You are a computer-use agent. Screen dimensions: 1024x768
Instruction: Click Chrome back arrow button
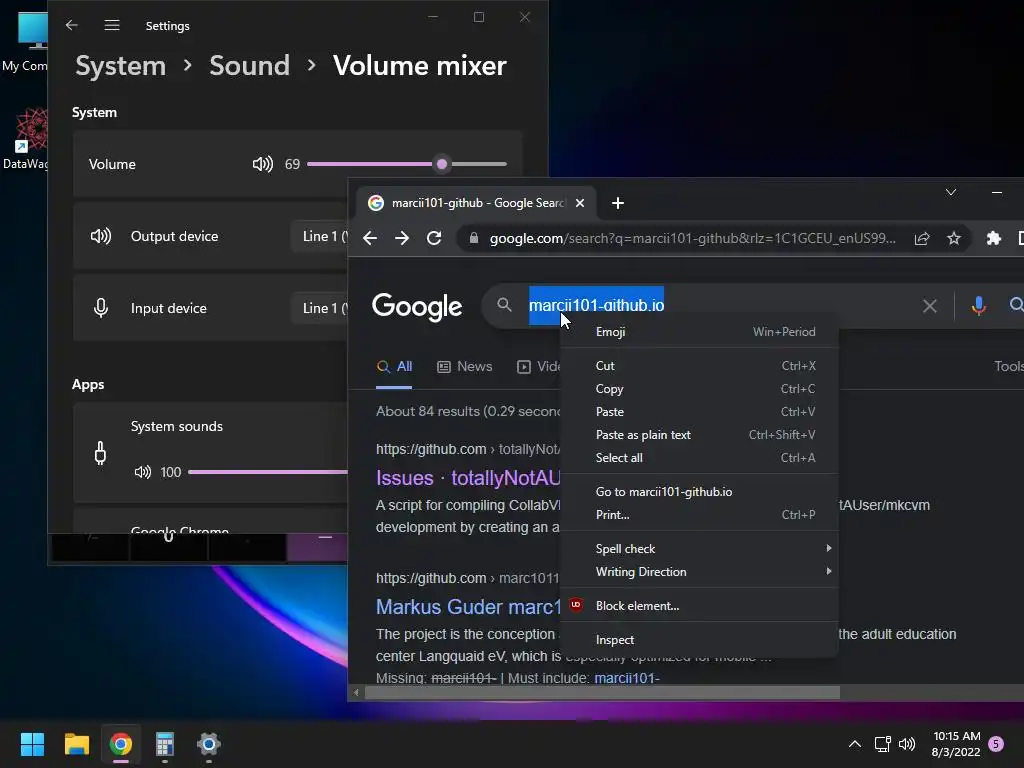tap(370, 238)
